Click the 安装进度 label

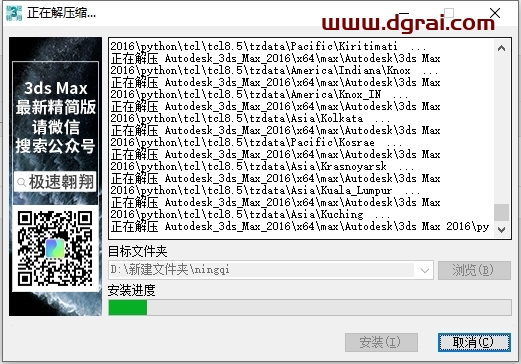pyautogui.click(x=132, y=290)
